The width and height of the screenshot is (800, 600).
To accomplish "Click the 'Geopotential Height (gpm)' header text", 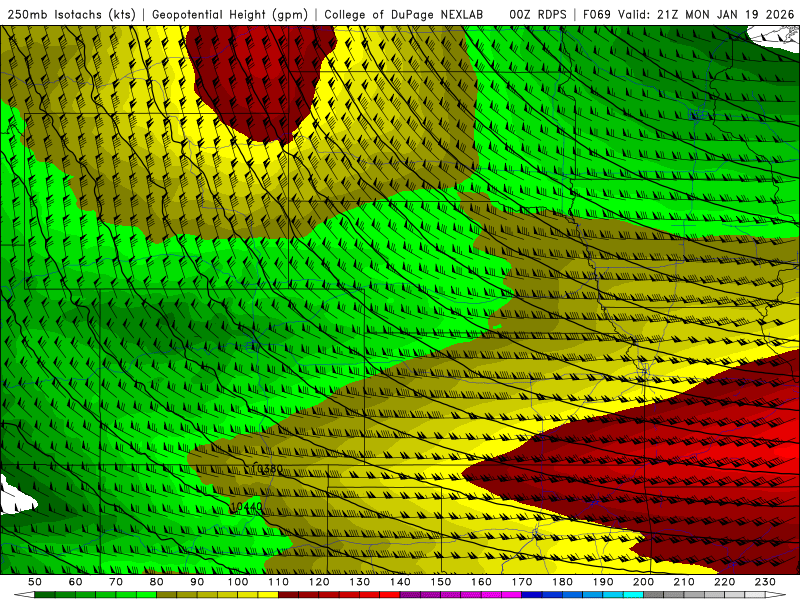I will click(x=230, y=14).
